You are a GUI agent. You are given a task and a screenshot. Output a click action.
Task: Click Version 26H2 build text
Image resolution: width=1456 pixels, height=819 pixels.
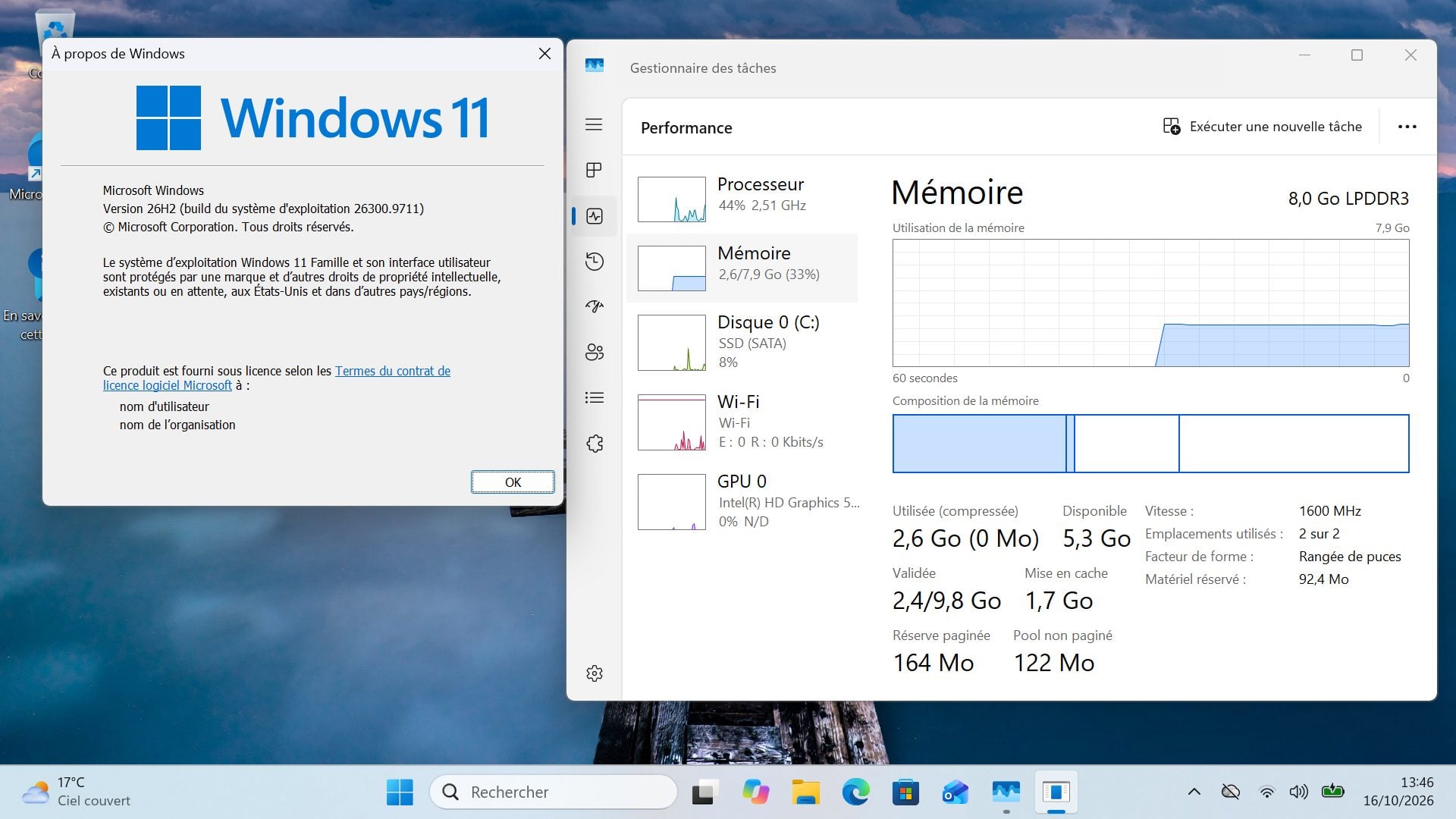tap(263, 209)
